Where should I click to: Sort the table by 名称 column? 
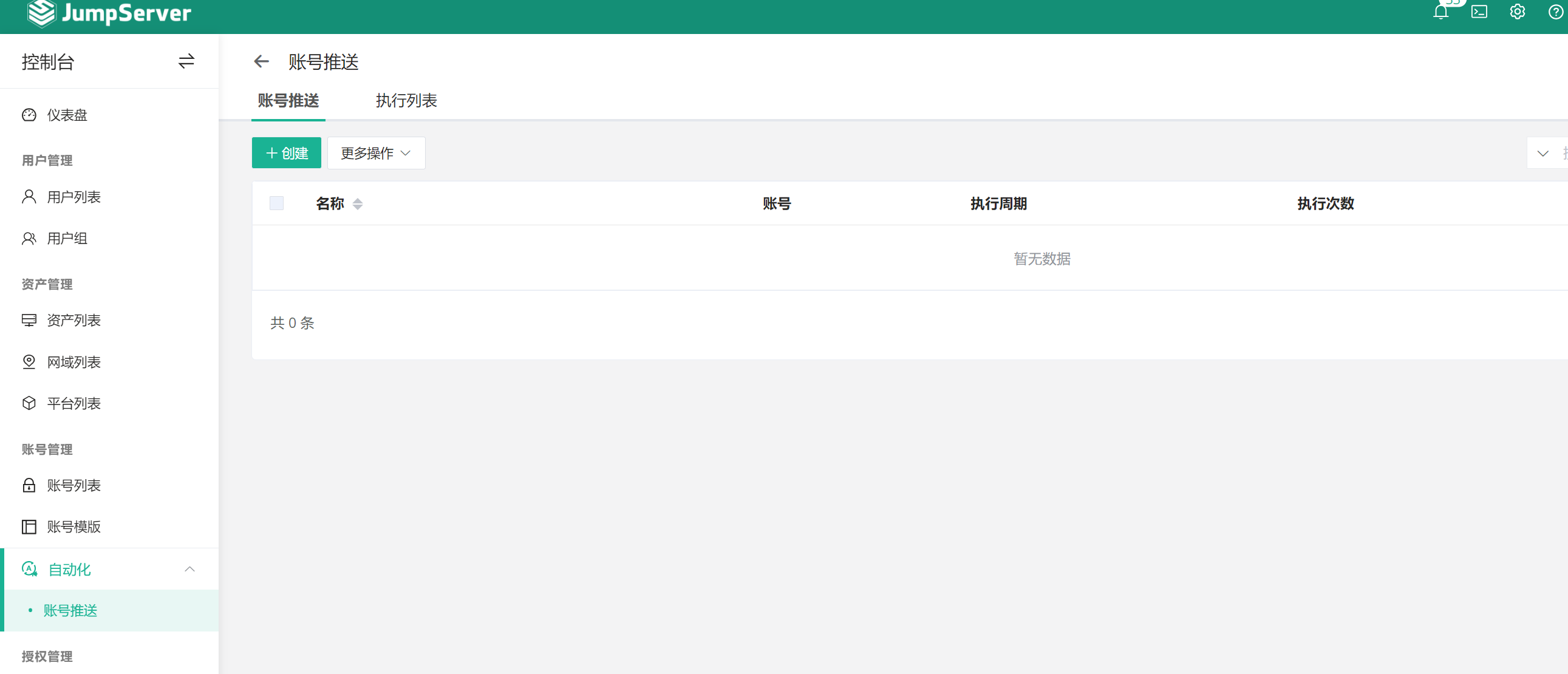(357, 204)
